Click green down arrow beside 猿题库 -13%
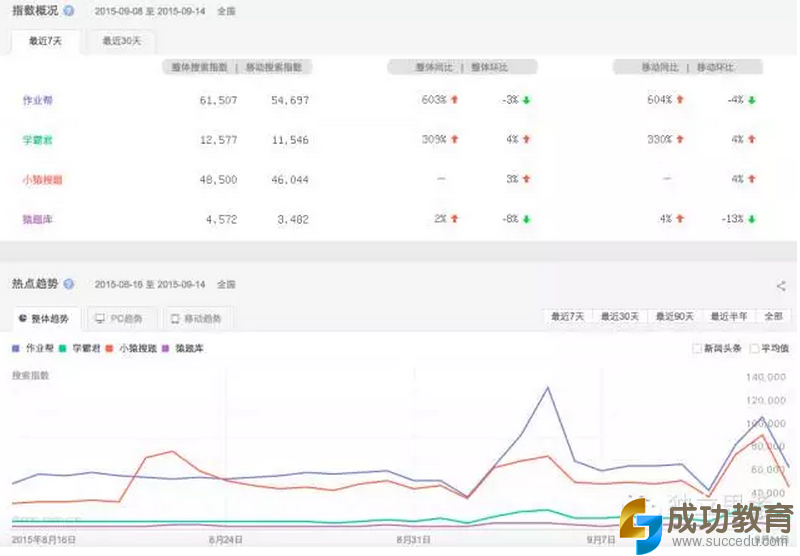 751,219
